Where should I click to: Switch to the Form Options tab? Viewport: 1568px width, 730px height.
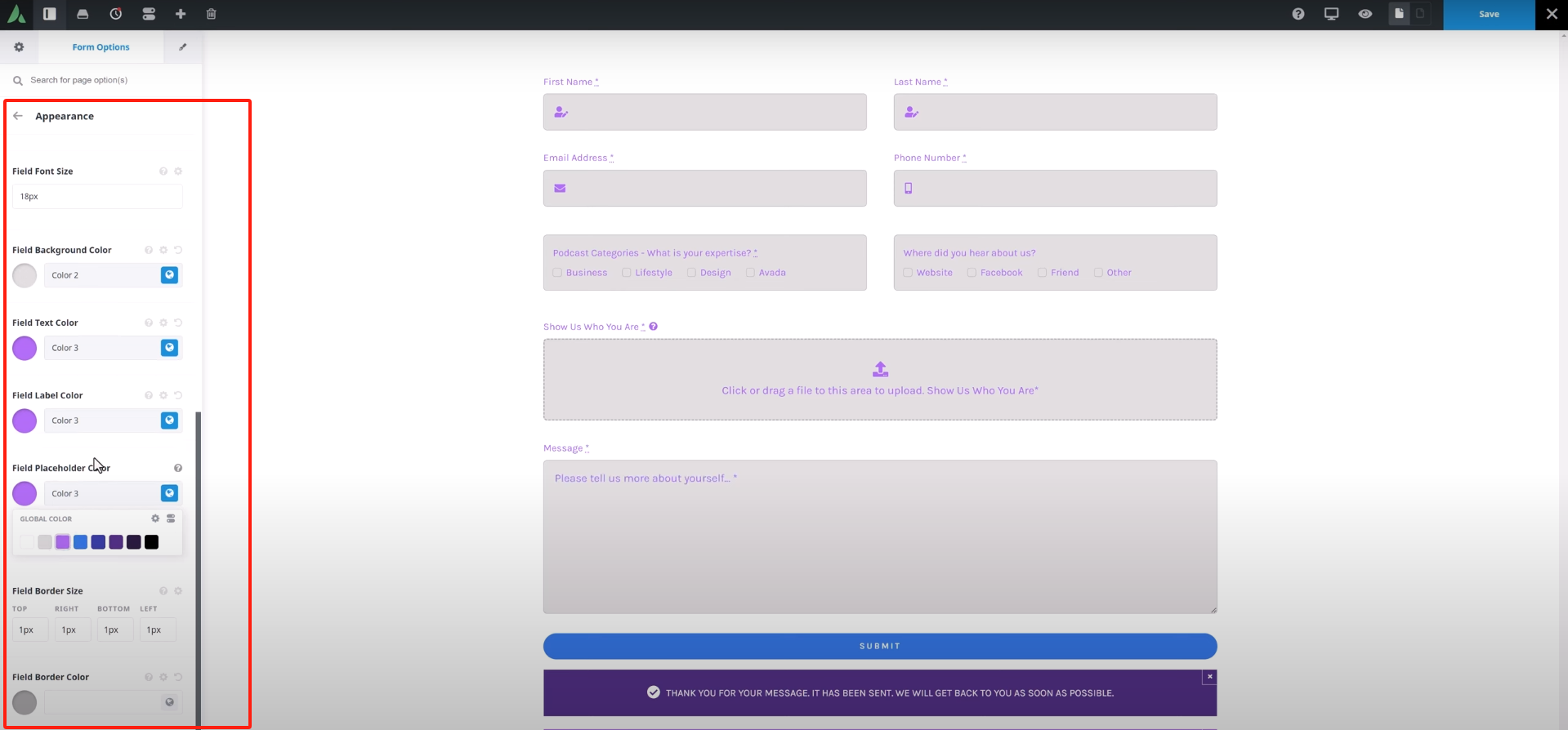101,47
